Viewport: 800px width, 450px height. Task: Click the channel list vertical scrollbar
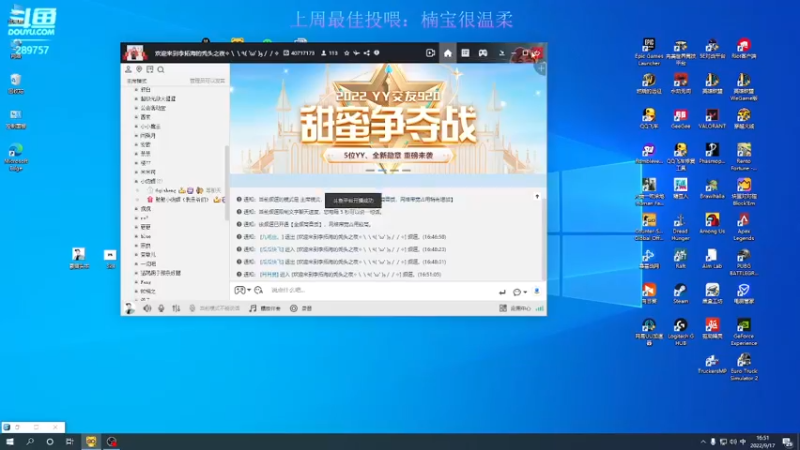pos(227,183)
